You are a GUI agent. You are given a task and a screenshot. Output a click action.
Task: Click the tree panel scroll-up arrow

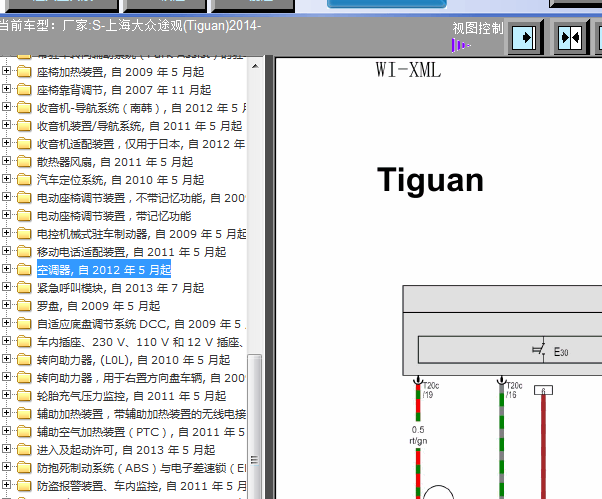point(255,66)
